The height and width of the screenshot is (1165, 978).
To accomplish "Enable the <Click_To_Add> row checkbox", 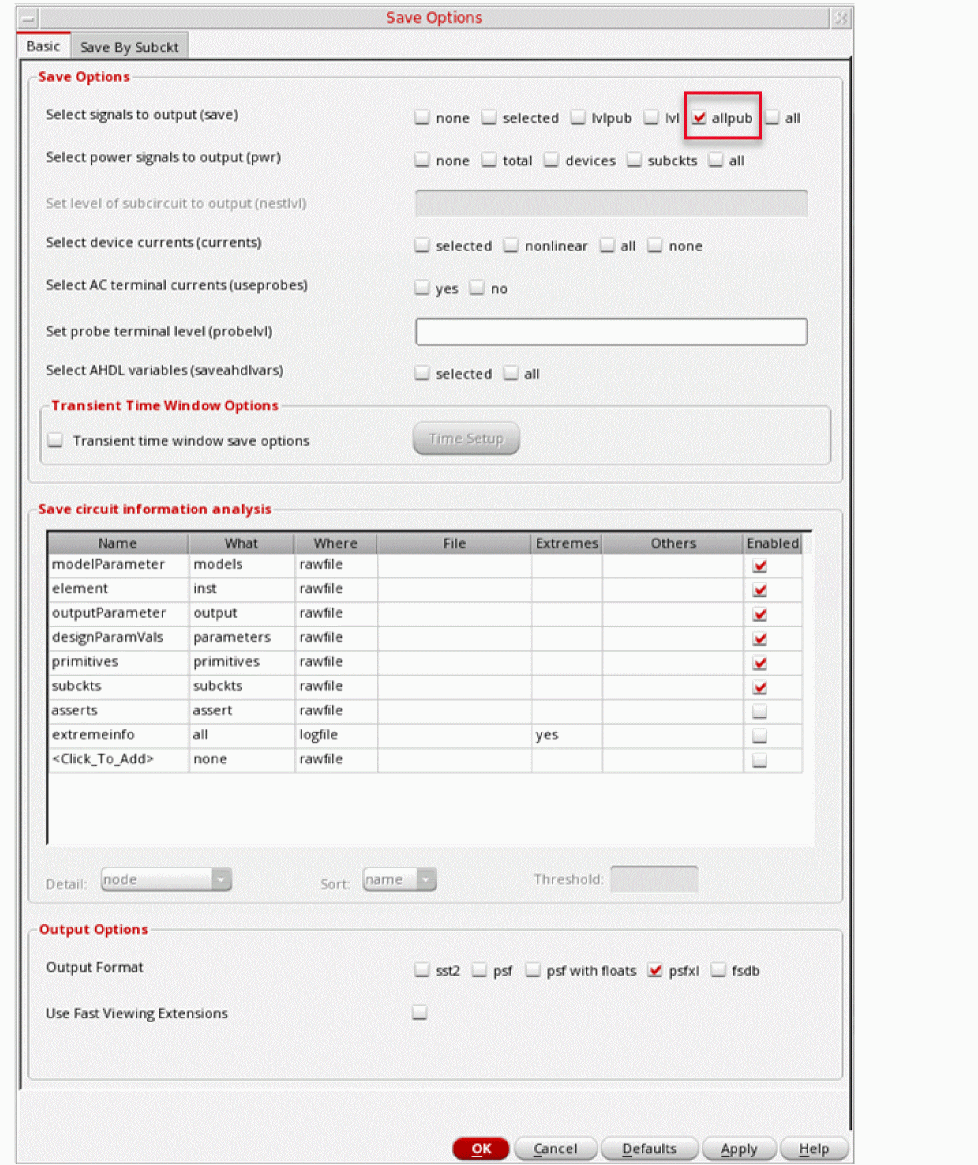I will [x=760, y=760].
